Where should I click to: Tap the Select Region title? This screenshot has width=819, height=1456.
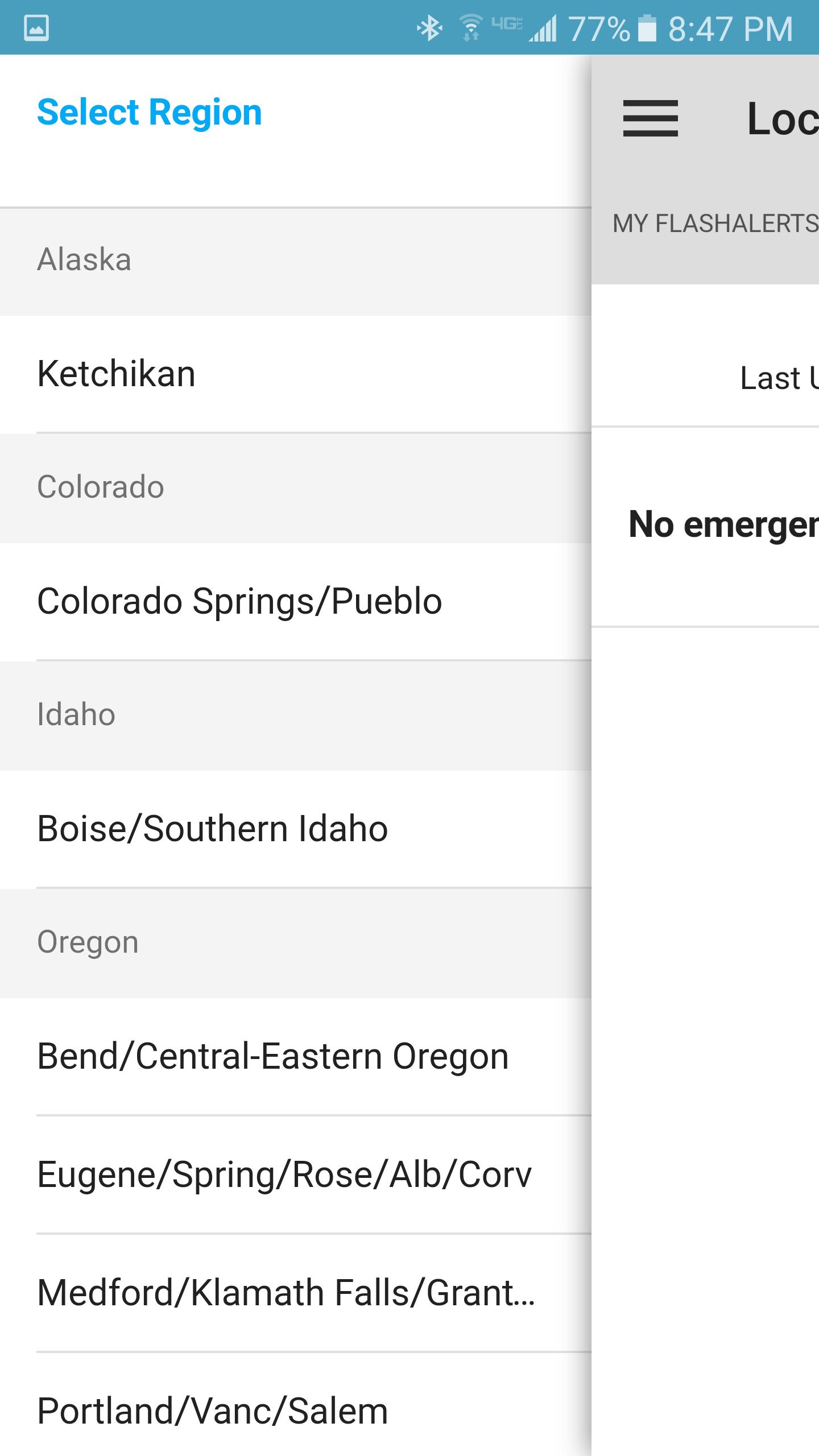coord(150,111)
